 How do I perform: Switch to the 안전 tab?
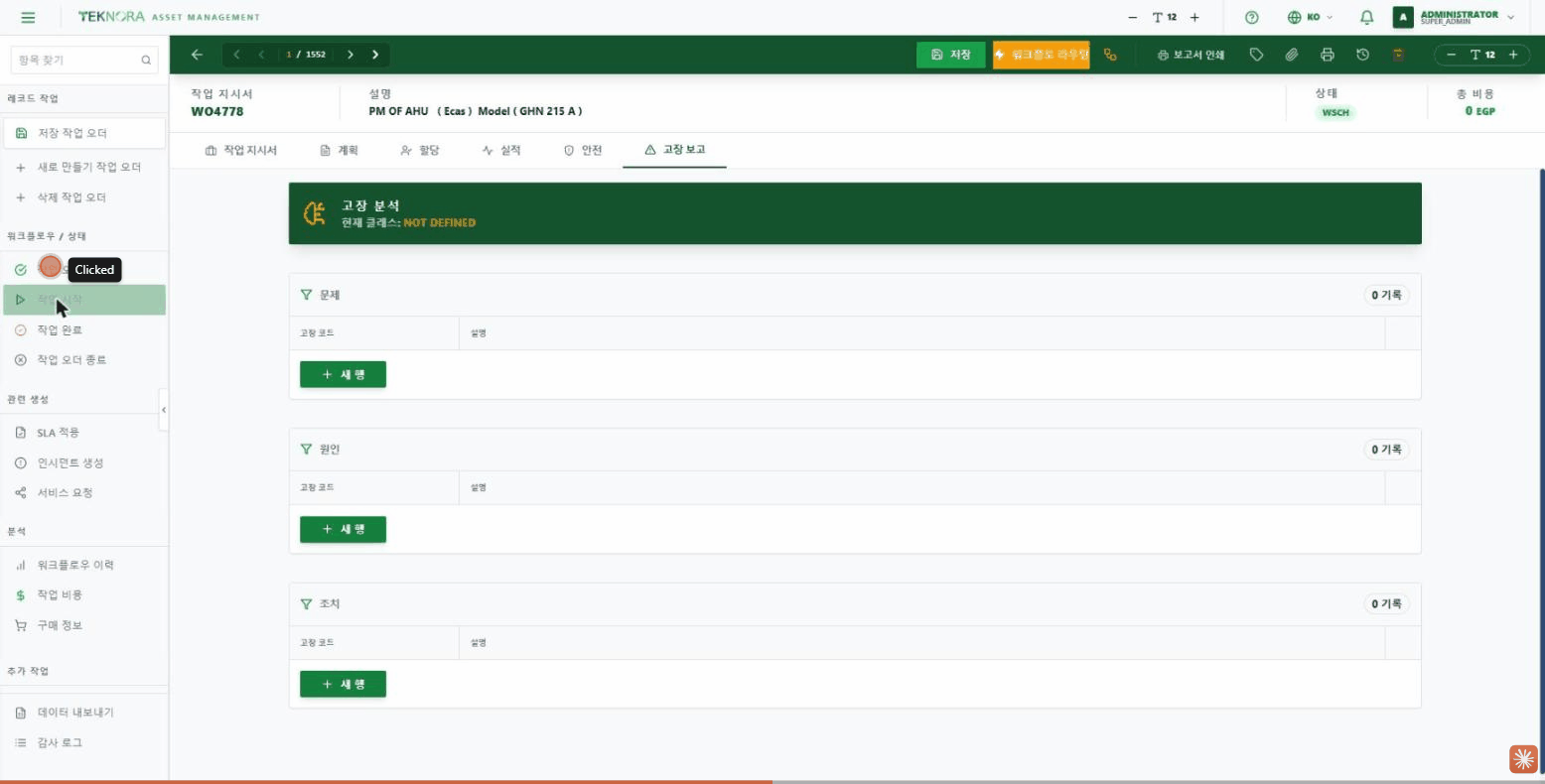point(583,150)
